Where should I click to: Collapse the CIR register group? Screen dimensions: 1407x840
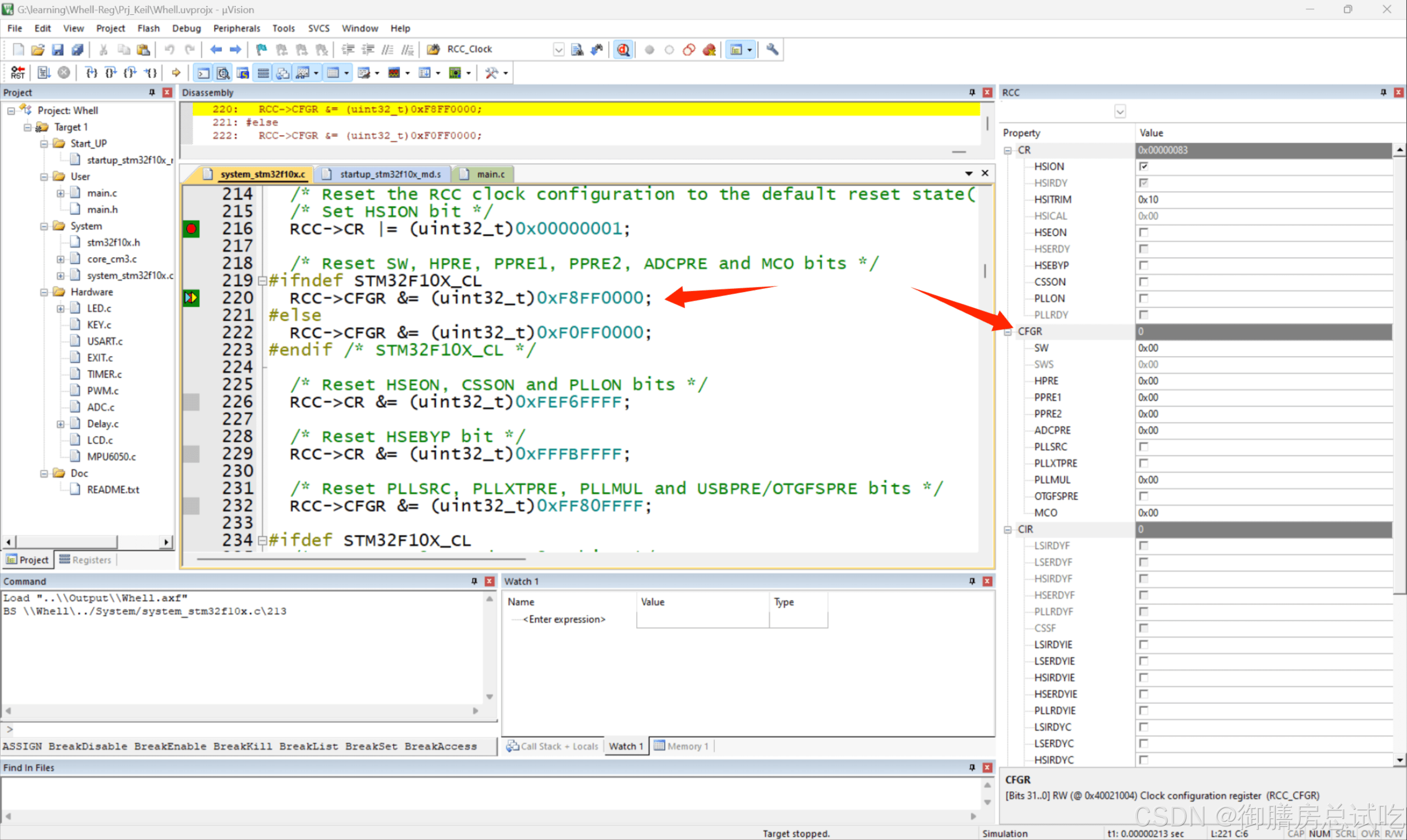click(1008, 530)
